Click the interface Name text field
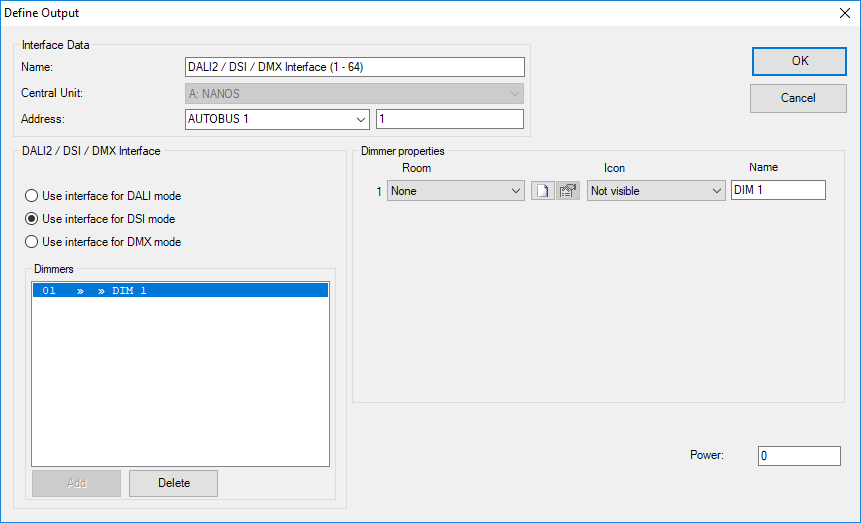This screenshot has width=861, height=523. (354, 67)
